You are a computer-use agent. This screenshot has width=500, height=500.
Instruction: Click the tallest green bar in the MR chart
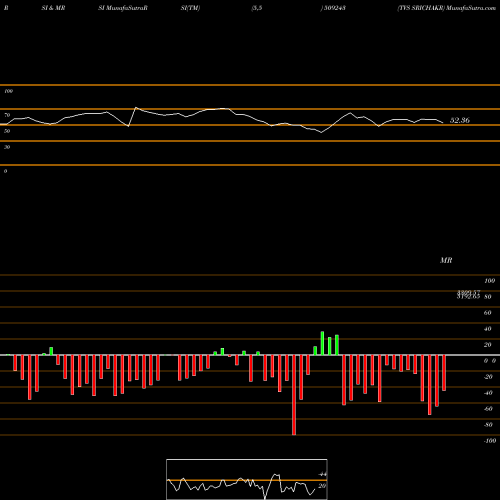click(x=322, y=343)
